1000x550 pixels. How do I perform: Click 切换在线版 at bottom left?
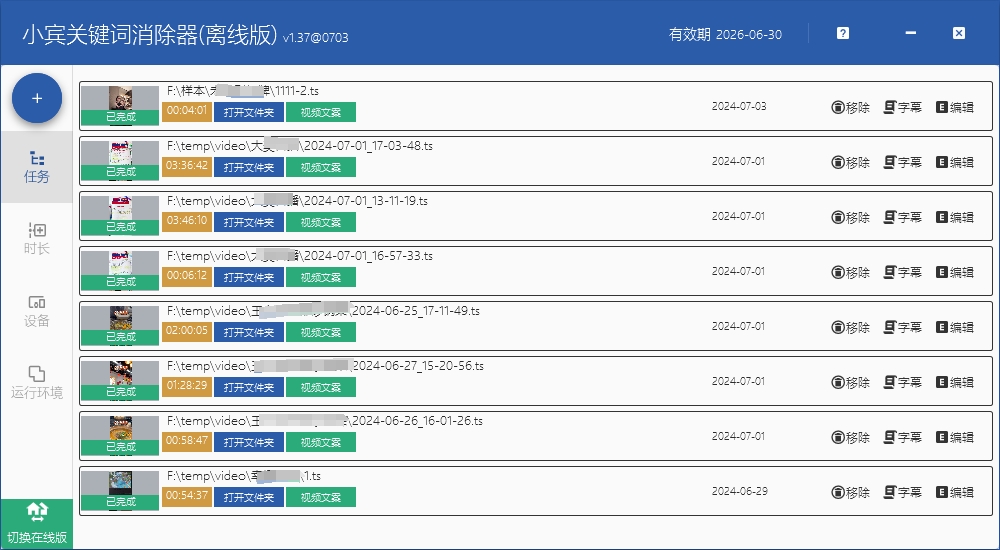coord(37,524)
